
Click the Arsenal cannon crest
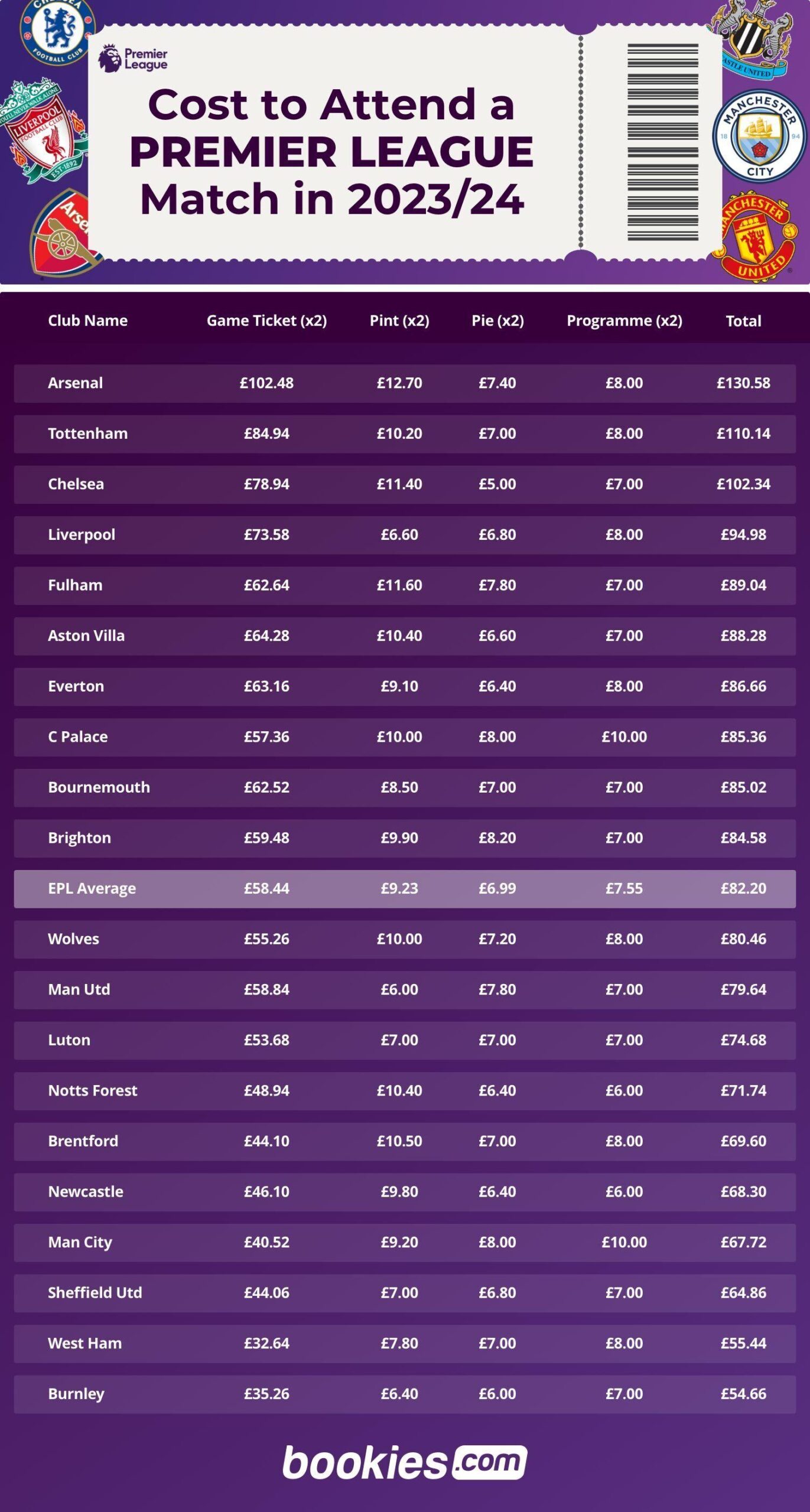[62, 235]
